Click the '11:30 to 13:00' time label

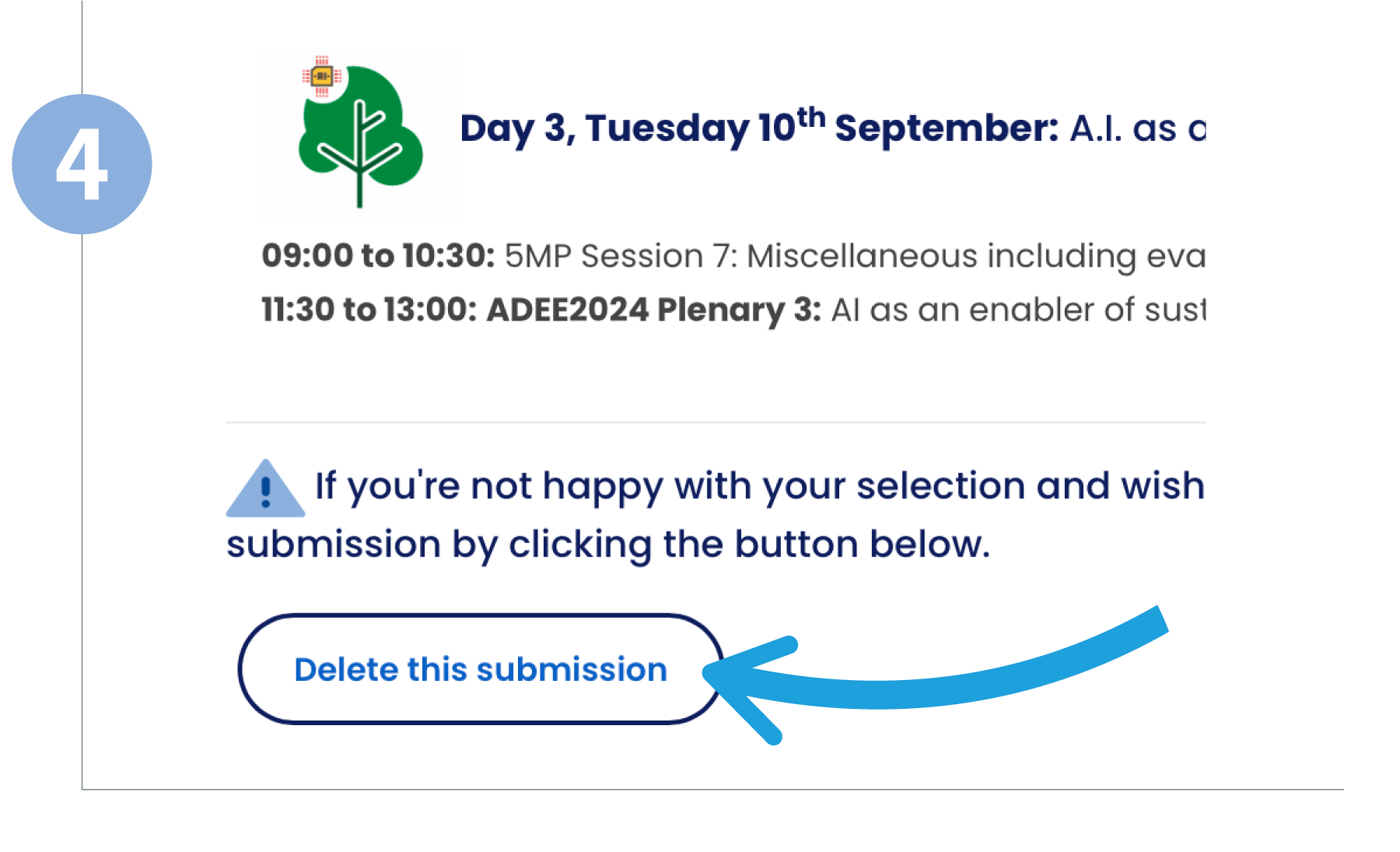point(369,309)
